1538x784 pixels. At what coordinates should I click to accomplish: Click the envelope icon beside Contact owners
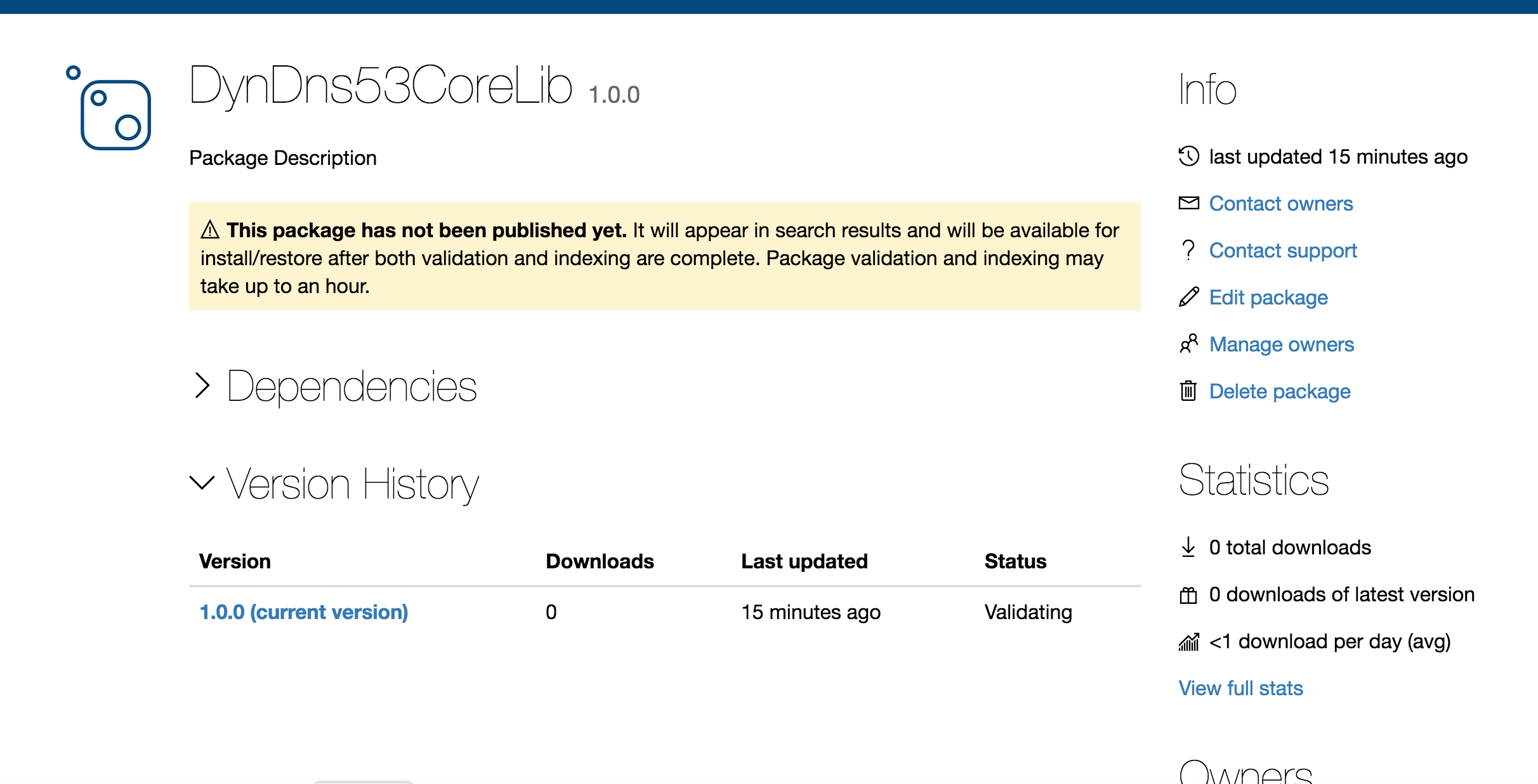click(x=1188, y=203)
